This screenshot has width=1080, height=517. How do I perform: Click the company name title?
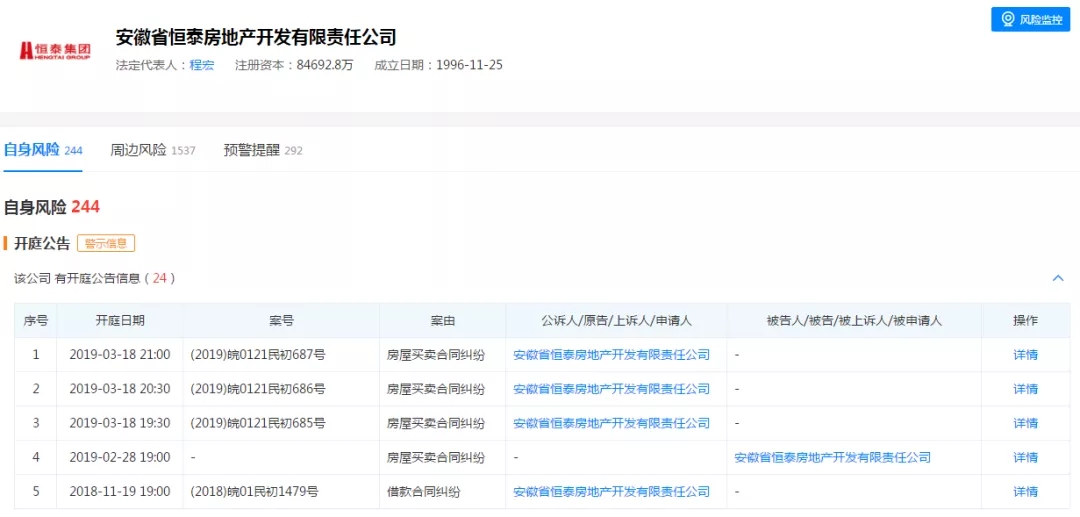[x=256, y=36]
